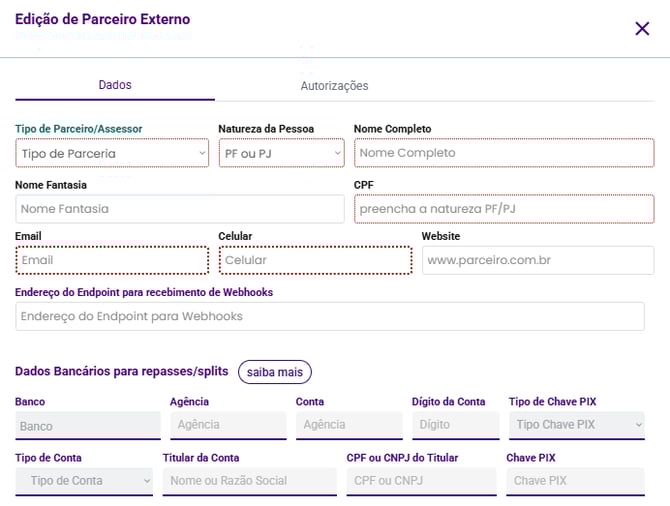Open the PF ou PJ dropdown
670x506 pixels.
coord(281,153)
